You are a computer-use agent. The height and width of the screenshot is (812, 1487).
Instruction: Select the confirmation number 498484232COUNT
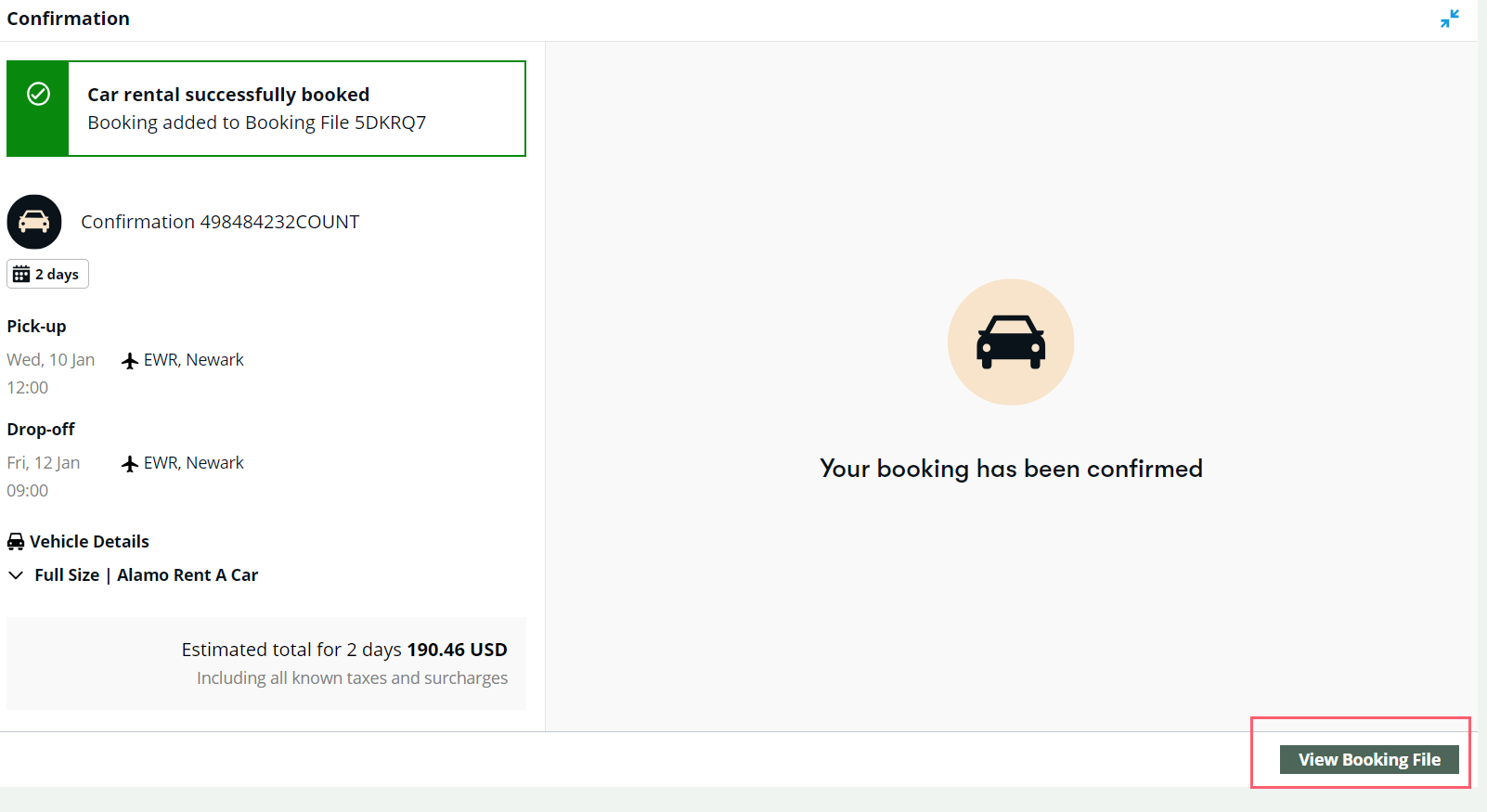(279, 222)
